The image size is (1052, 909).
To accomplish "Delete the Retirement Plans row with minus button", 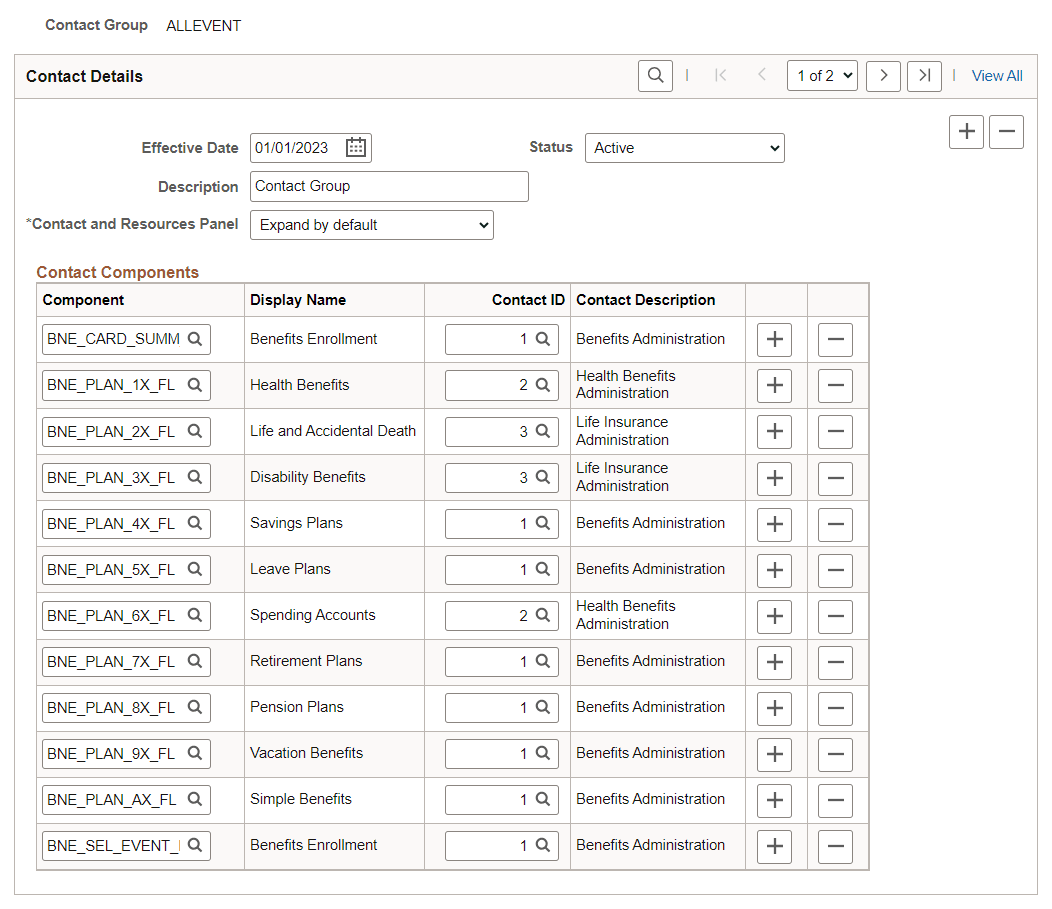I will (x=835, y=662).
